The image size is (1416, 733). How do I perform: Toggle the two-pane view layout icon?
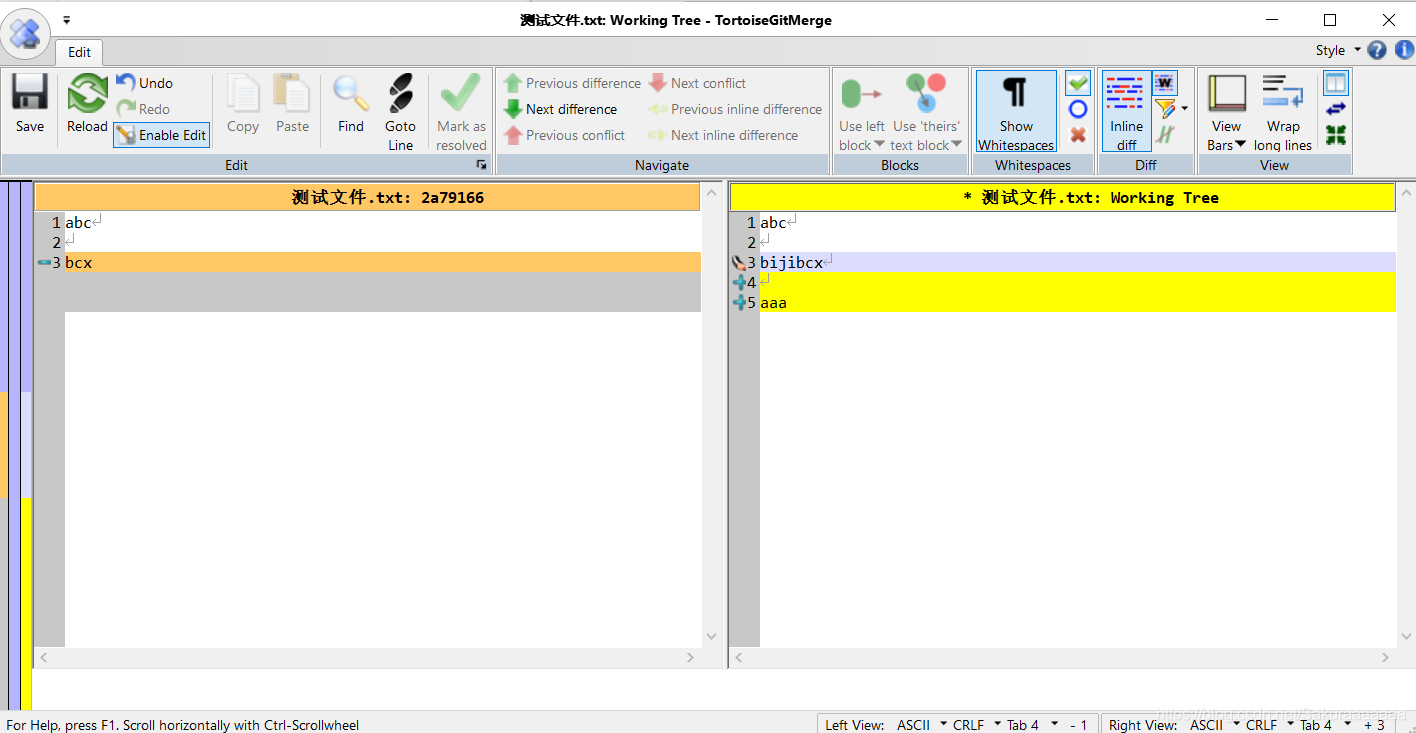point(1335,83)
